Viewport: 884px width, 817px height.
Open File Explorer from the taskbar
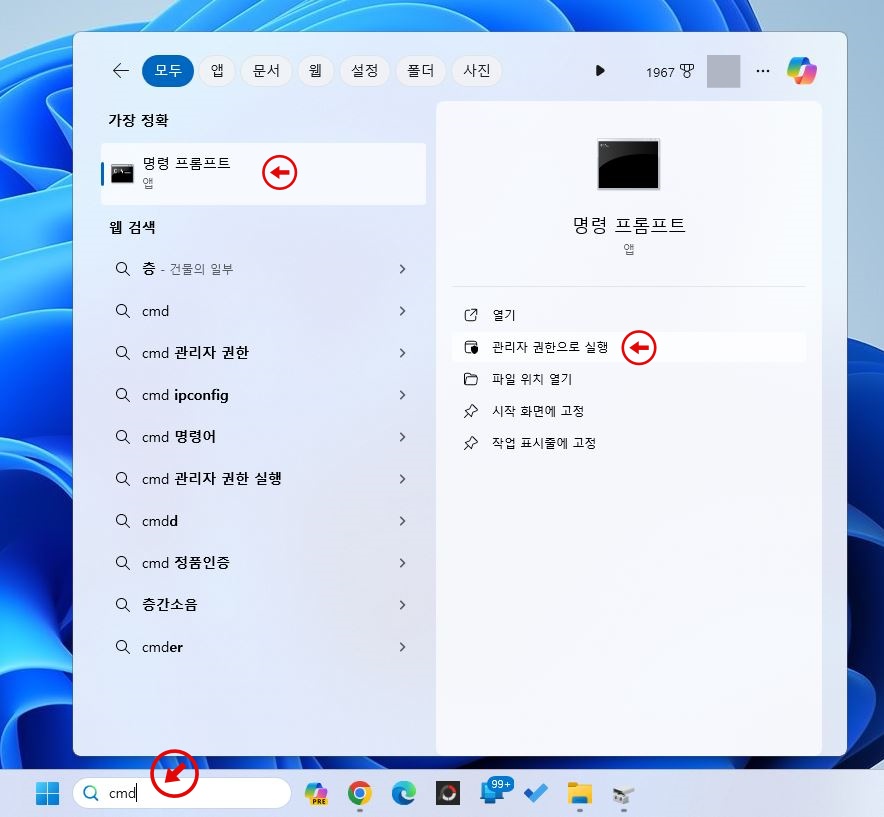(580, 793)
